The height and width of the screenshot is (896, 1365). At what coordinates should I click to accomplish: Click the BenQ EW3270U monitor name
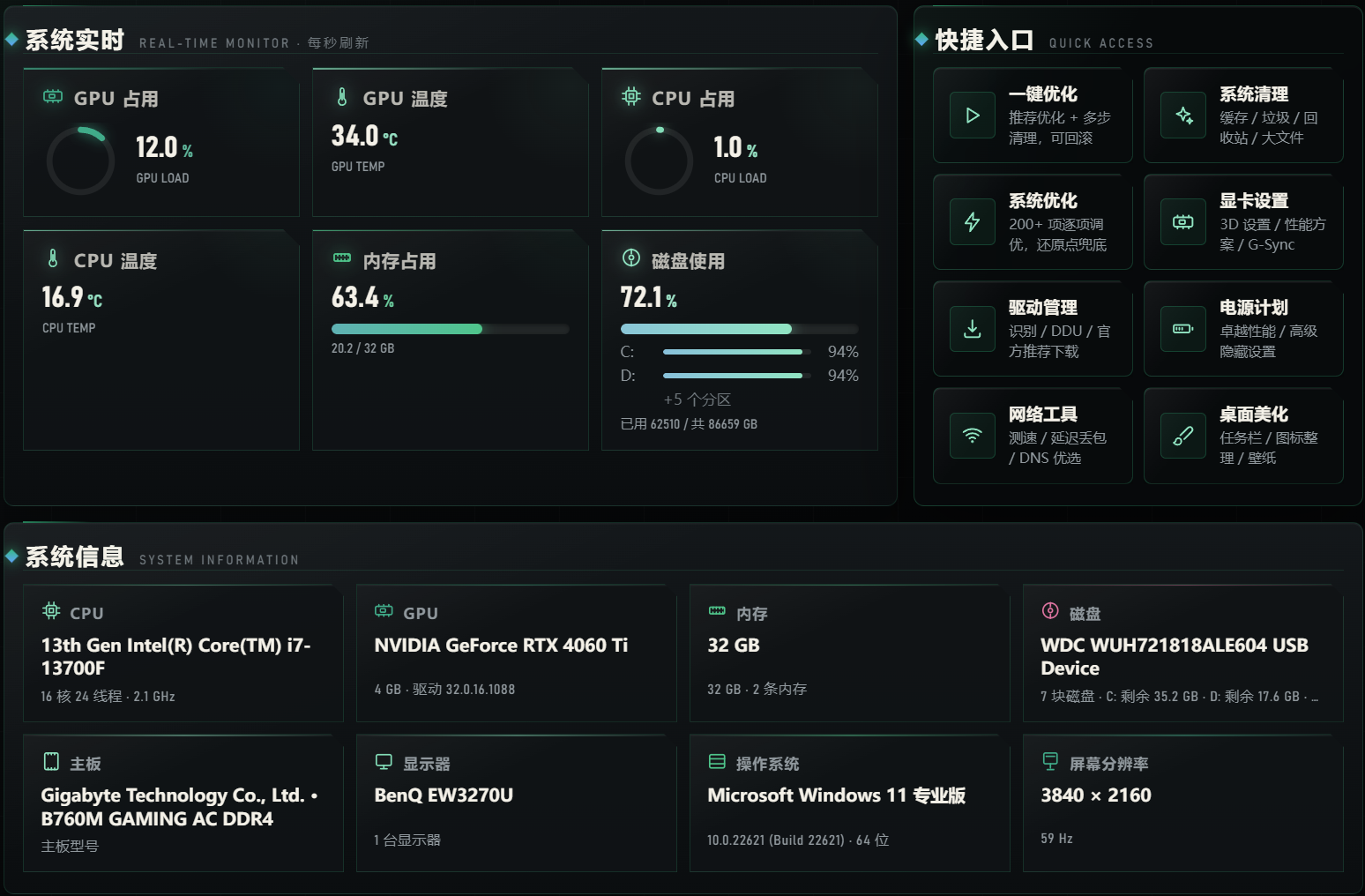[x=444, y=795]
